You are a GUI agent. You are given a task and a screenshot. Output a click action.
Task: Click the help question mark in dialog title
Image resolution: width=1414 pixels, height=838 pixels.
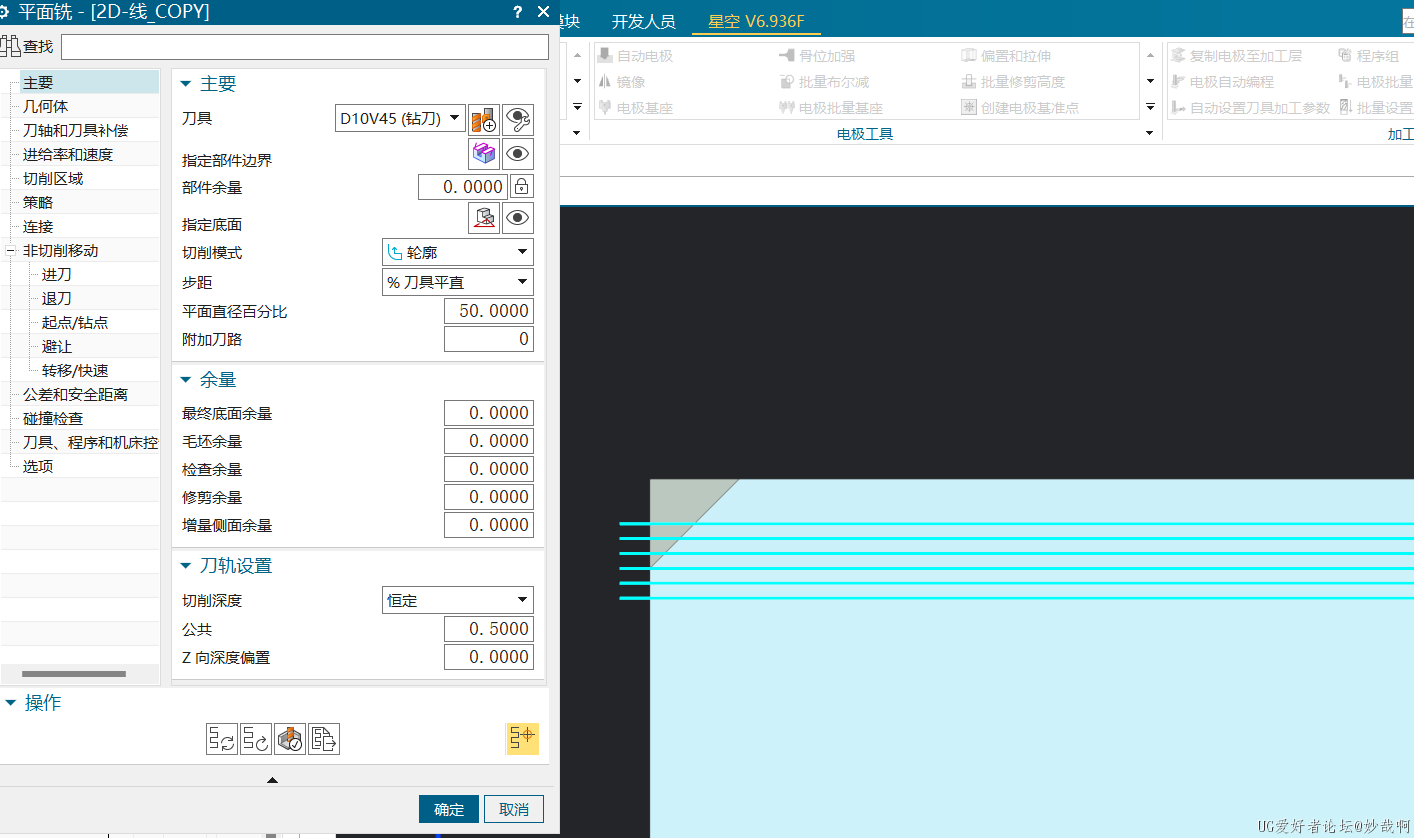click(517, 12)
